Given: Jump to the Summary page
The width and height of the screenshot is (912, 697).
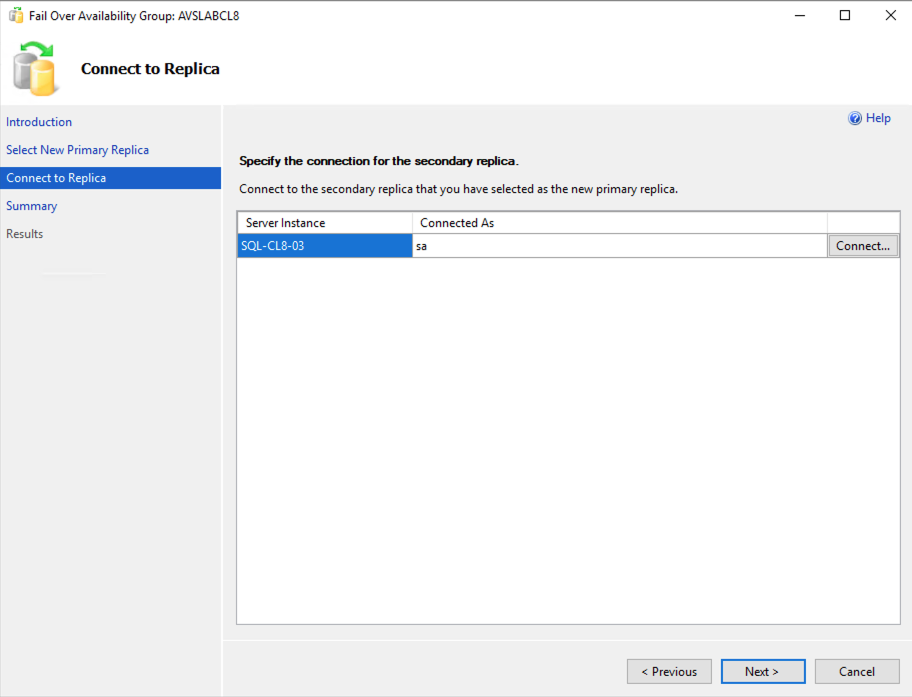Looking at the screenshot, I should pyautogui.click(x=31, y=206).
